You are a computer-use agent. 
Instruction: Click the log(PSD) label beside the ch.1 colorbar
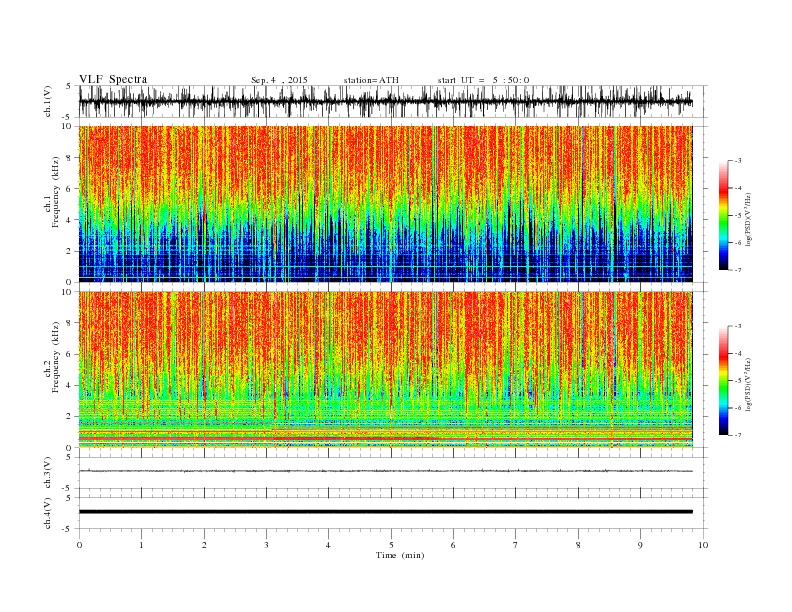pos(749,220)
